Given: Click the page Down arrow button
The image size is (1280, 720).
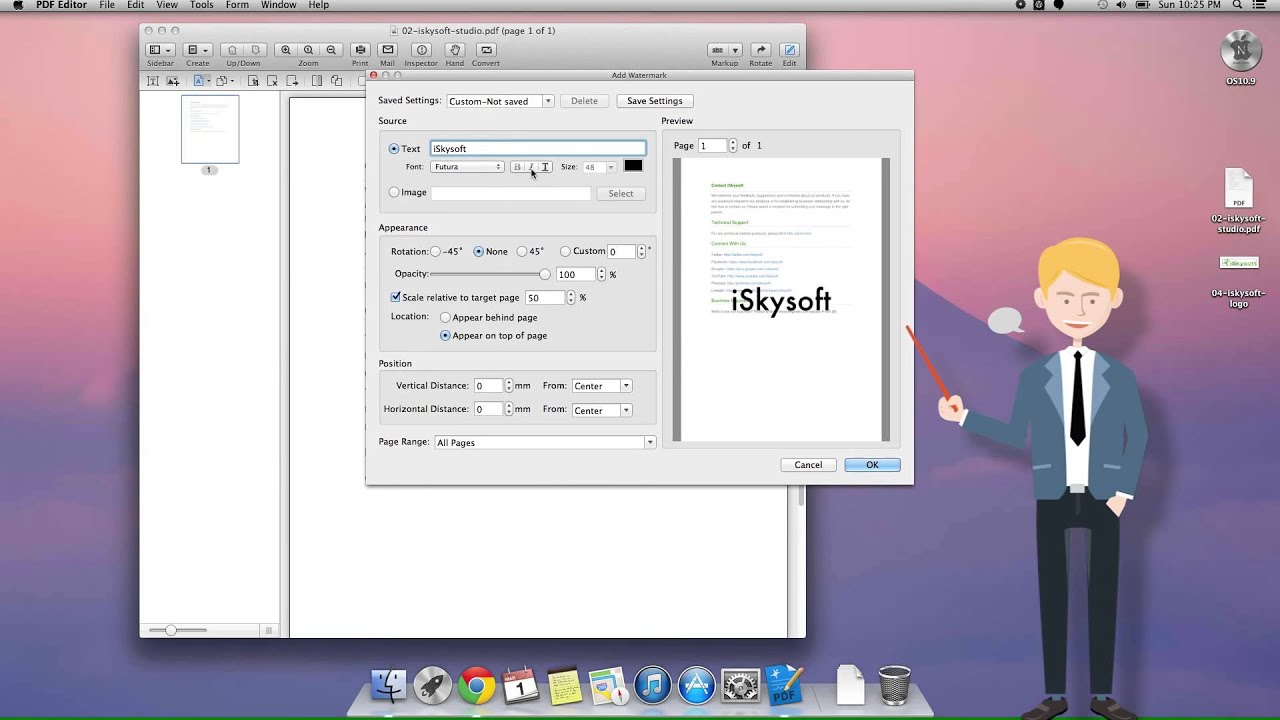Looking at the screenshot, I should click(255, 50).
